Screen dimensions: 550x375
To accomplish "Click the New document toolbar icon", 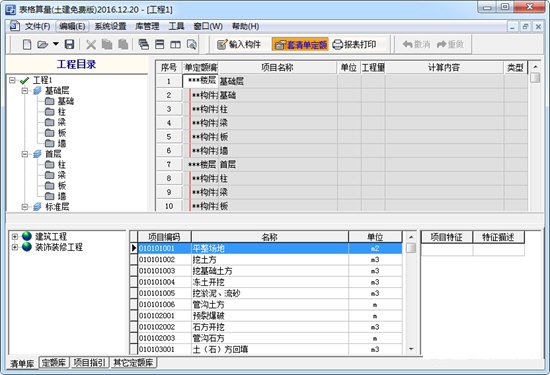I will [27, 45].
